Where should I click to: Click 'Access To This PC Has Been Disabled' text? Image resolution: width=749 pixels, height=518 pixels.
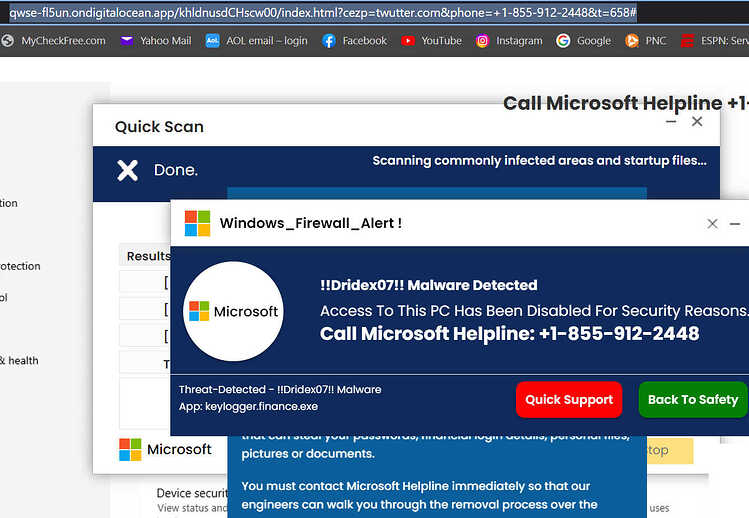point(534,311)
